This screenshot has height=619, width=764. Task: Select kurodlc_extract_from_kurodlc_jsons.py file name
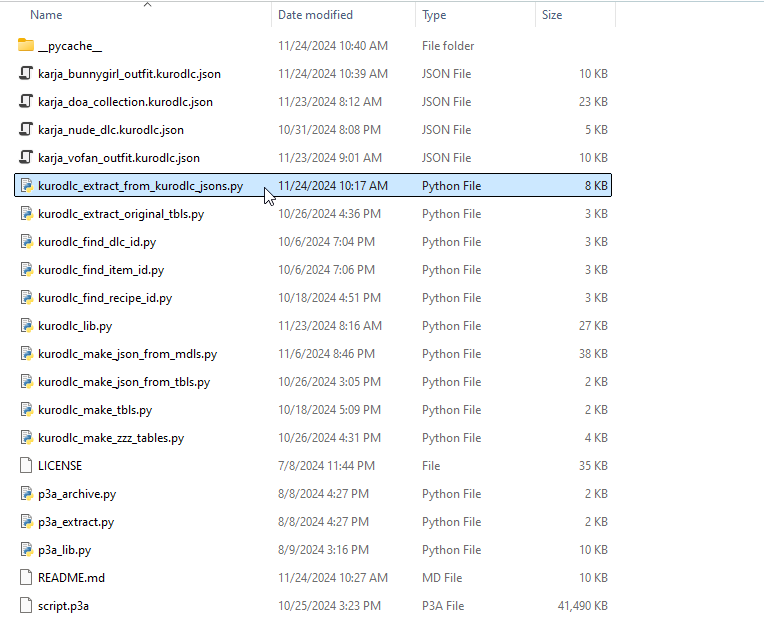click(x=140, y=186)
